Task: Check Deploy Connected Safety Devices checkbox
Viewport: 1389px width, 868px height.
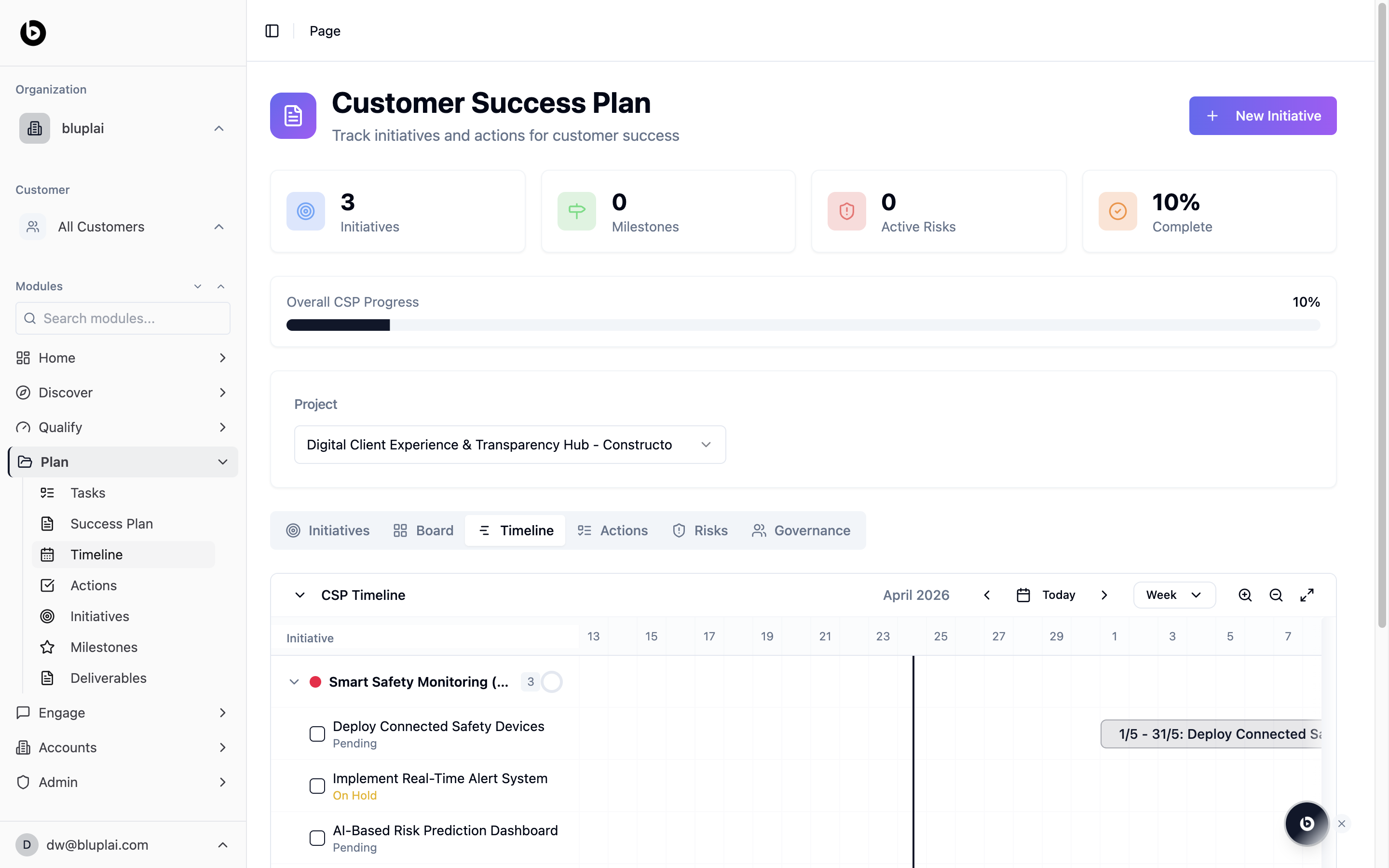Action: [317, 734]
